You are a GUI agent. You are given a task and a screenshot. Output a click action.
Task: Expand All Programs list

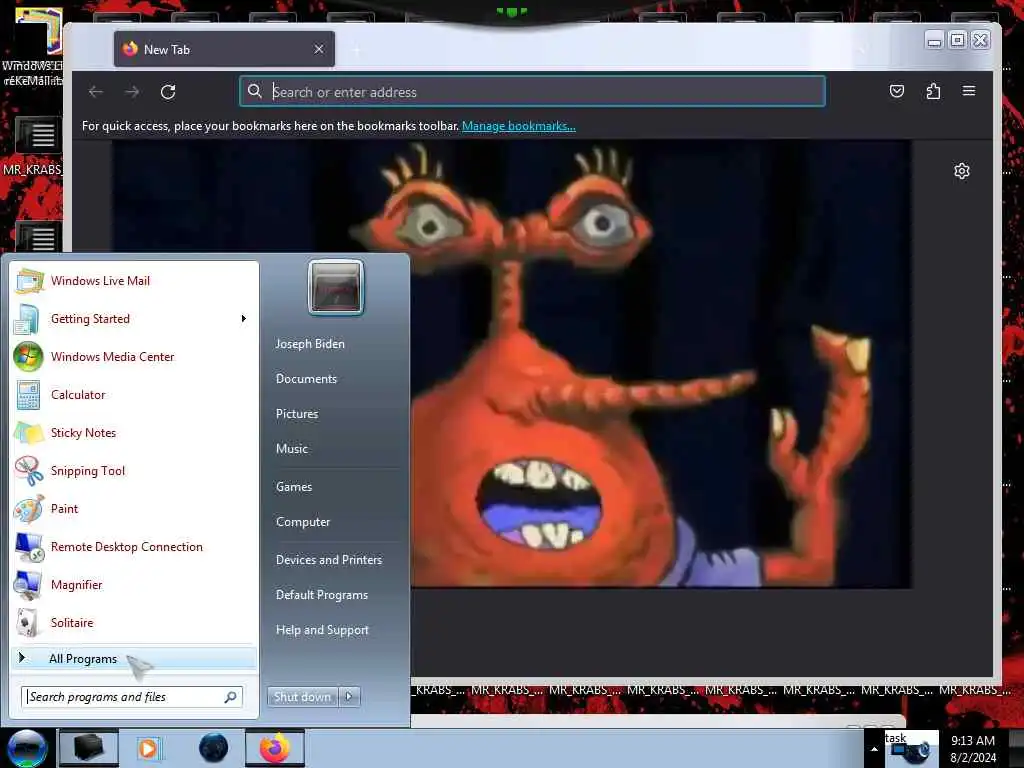click(134, 658)
